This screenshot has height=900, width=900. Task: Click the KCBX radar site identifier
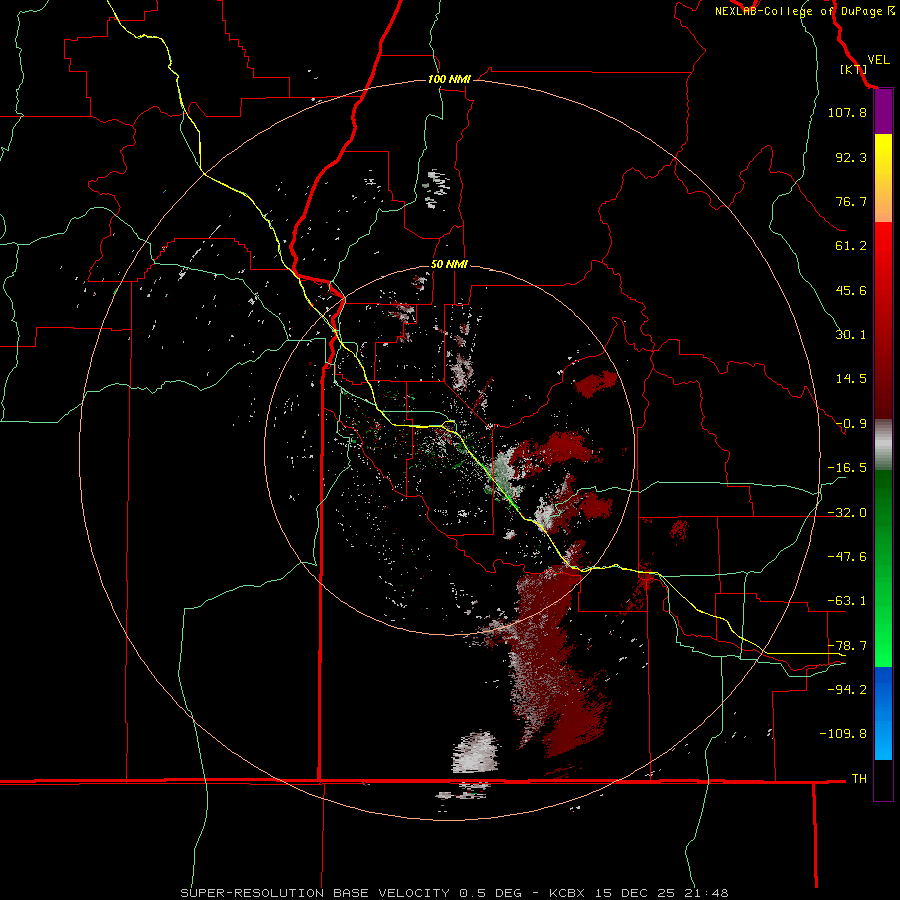click(x=567, y=893)
